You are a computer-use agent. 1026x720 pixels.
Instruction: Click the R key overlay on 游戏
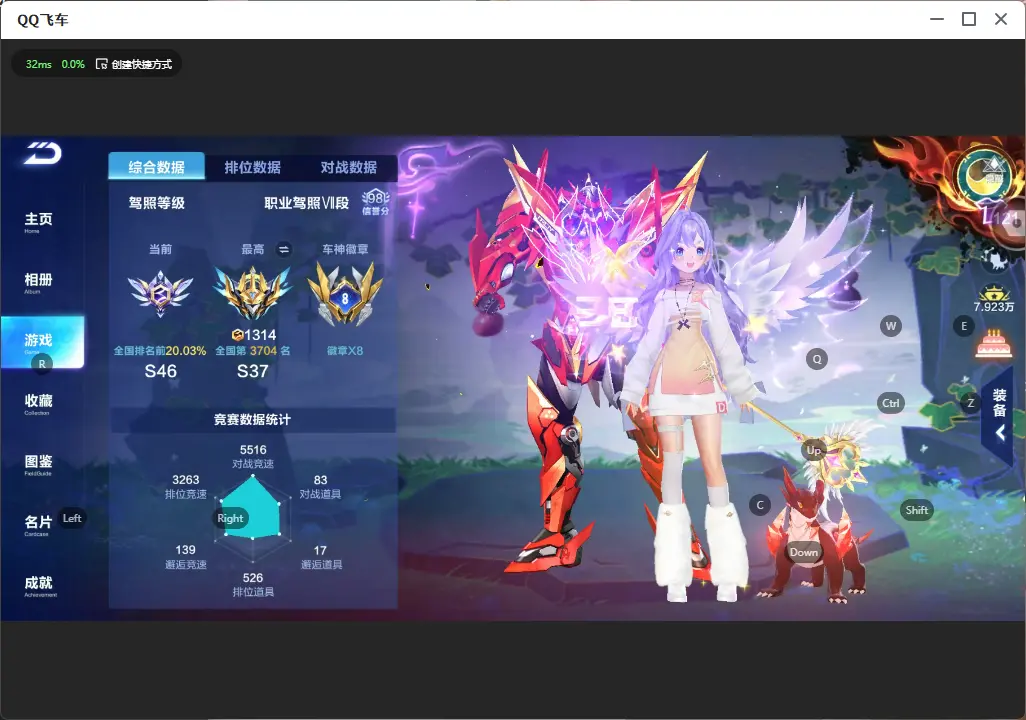[42, 365]
